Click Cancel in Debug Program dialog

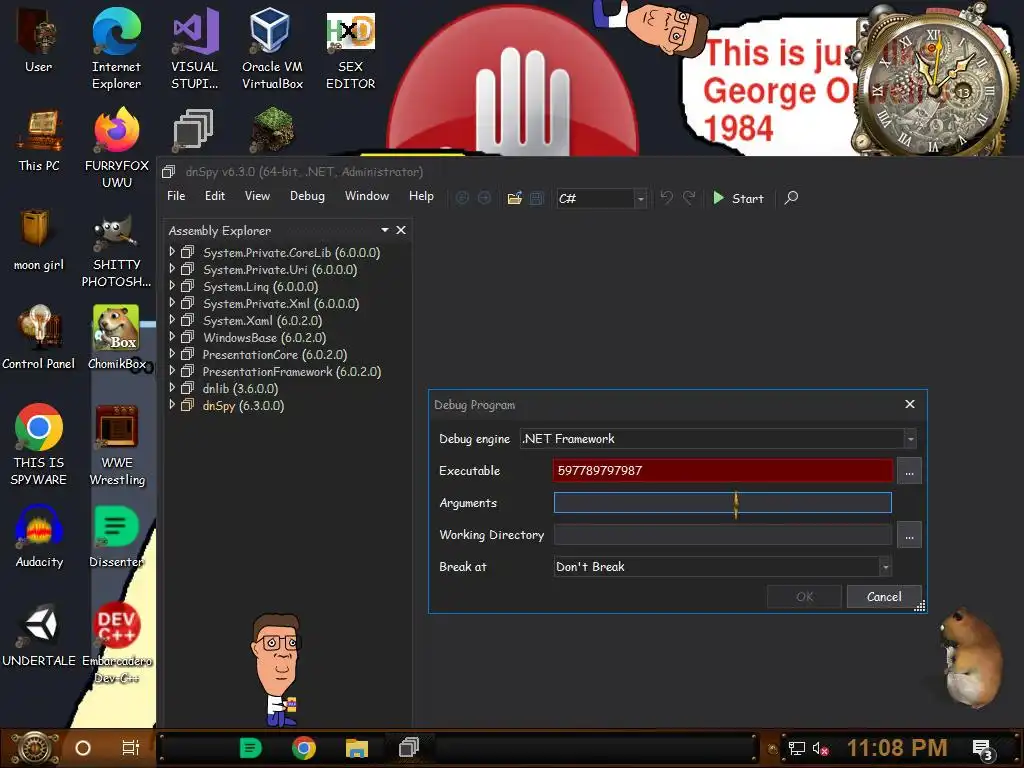pyautogui.click(x=884, y=596)
